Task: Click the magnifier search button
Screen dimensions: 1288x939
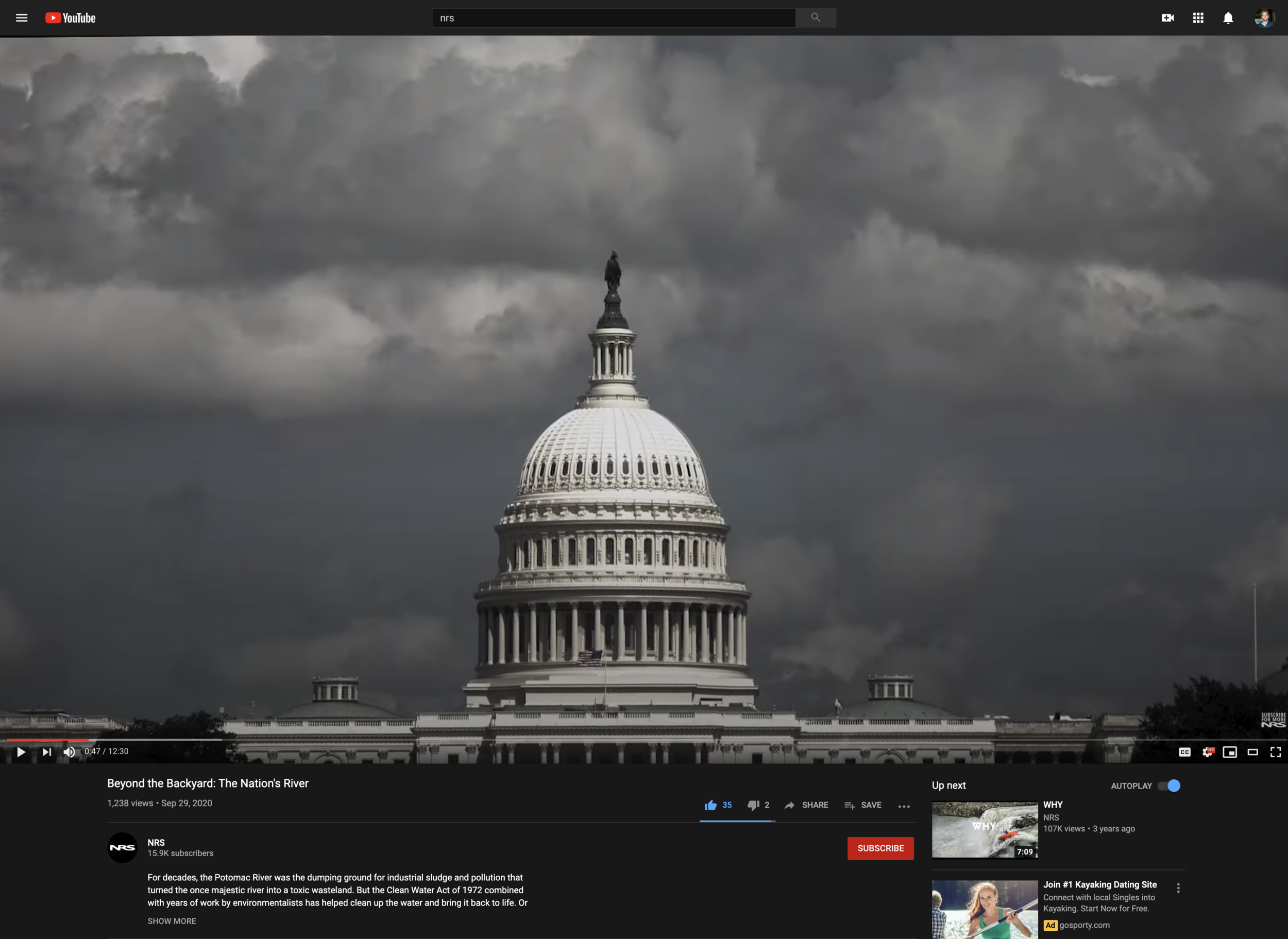Action: 816,18
